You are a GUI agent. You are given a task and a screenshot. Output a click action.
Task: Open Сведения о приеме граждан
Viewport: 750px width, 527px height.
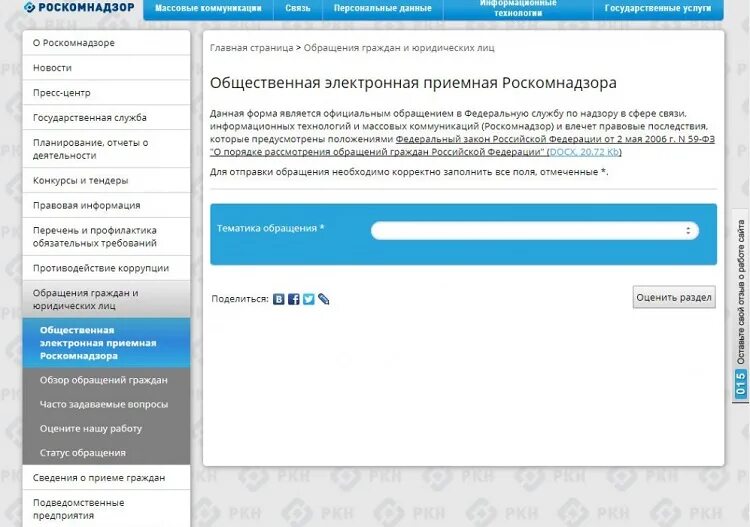106,478
